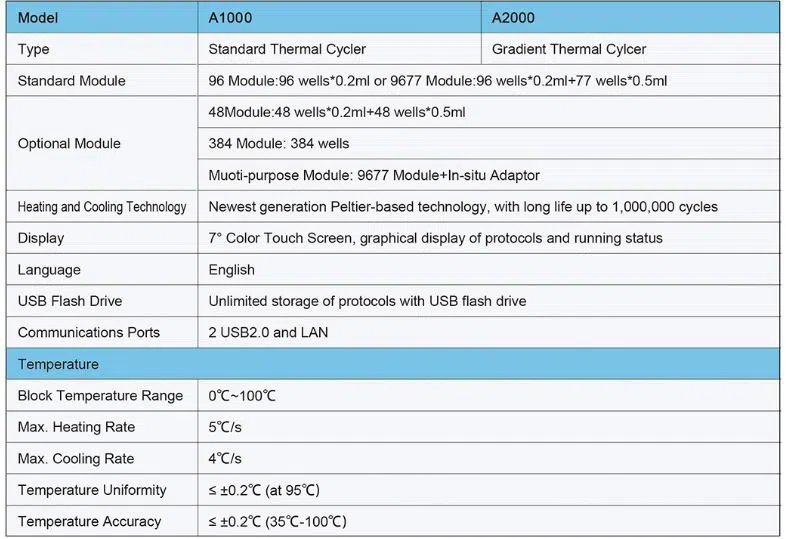Click the 5℃/s heating rate value
The image size is (786, 539).
point(225,427)
